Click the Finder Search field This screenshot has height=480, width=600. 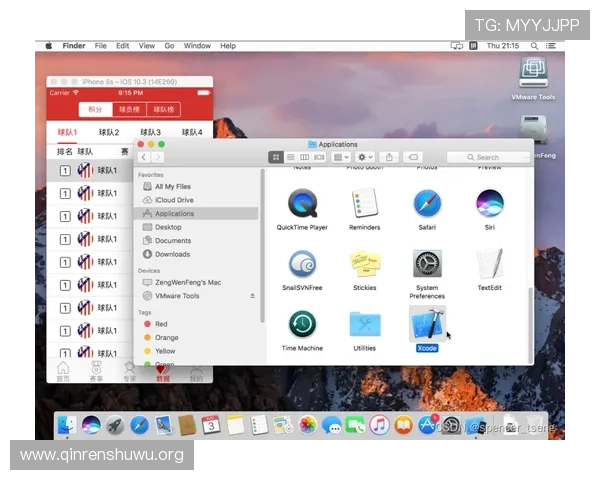click(x=488, y=157)
